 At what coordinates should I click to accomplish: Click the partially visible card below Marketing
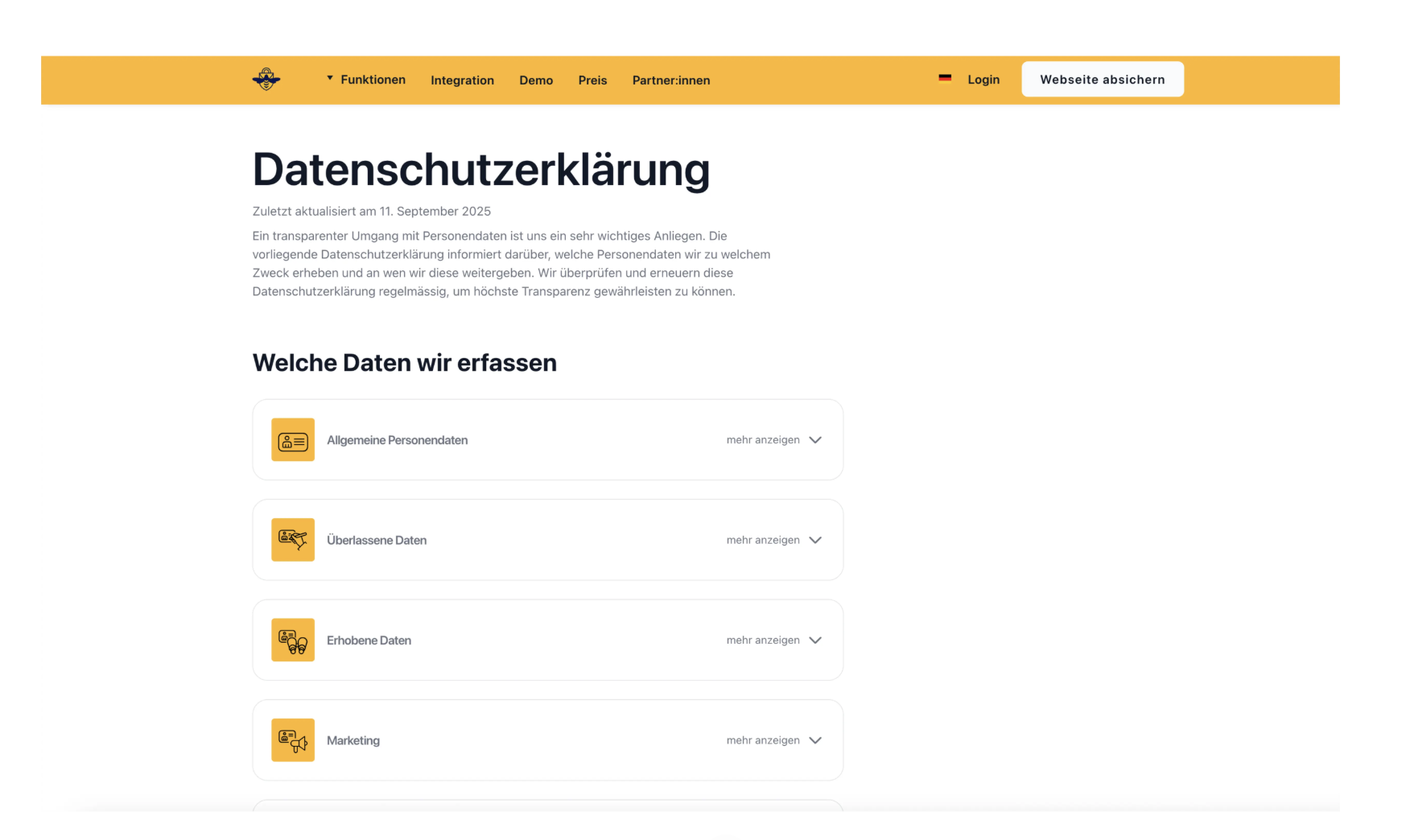[x=547, y=817]
